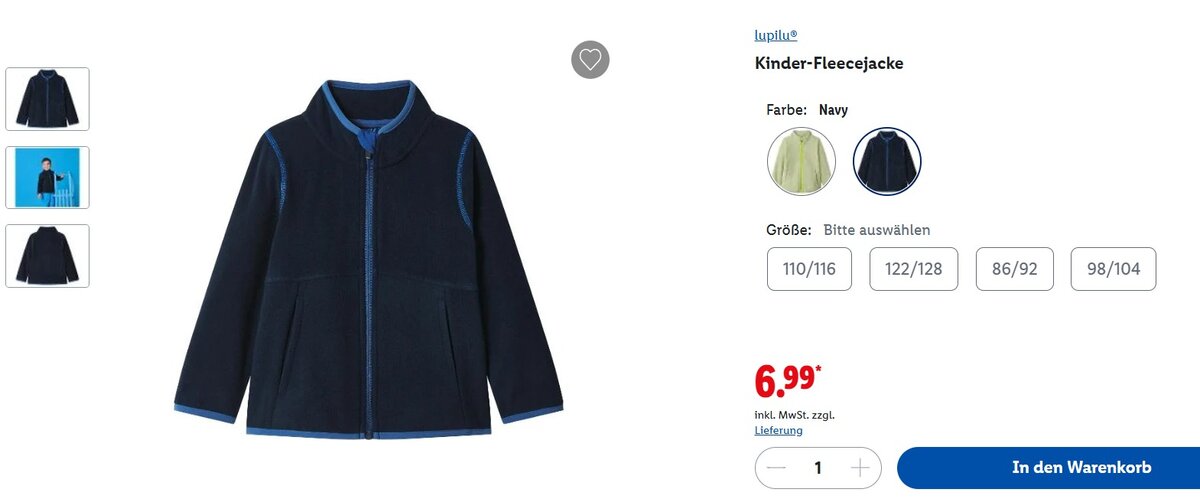The width and height of the screenshot is (1200, 499).
Task: Increase quantity with the plus icon
Action: point(860,467)
